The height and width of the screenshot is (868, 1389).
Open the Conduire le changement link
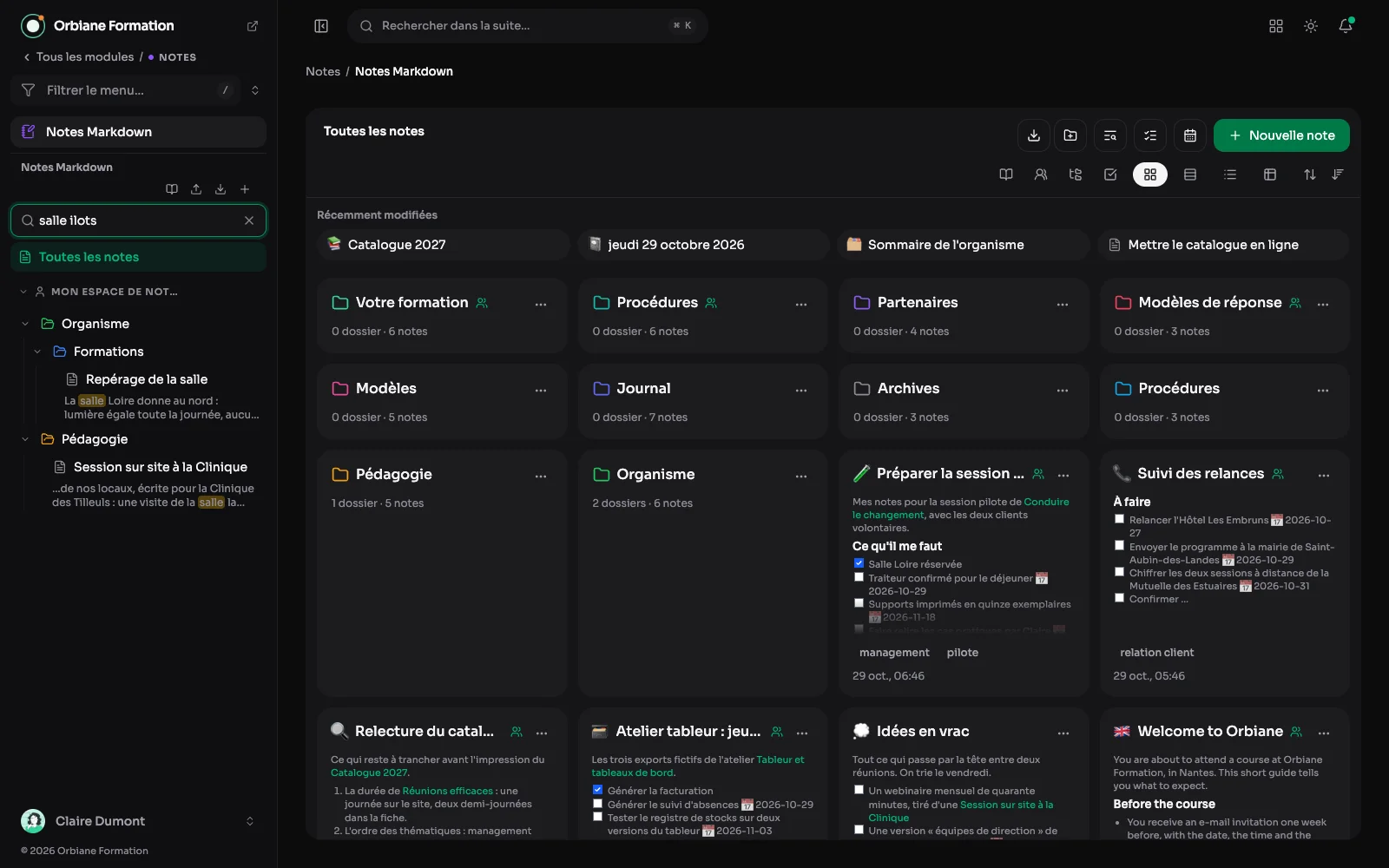[961, 509]
